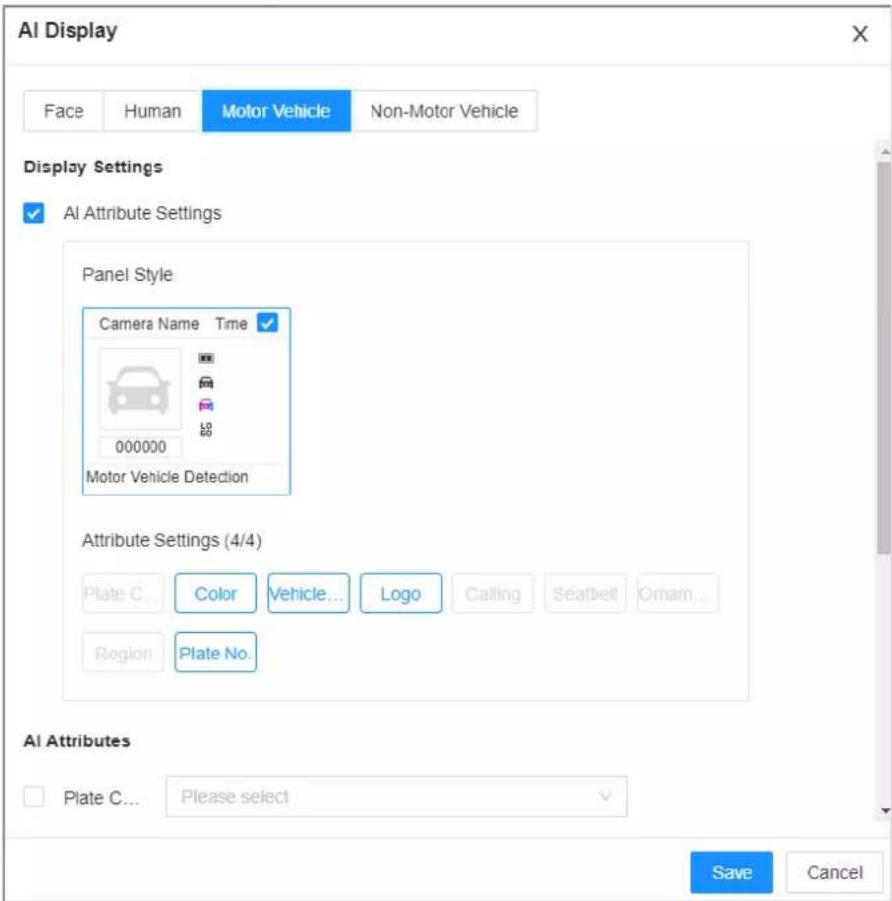Viewport: 892px width, 901px height.
Task: Click the Motor Vehicle Detection label
Action: [x=167, y=477]
